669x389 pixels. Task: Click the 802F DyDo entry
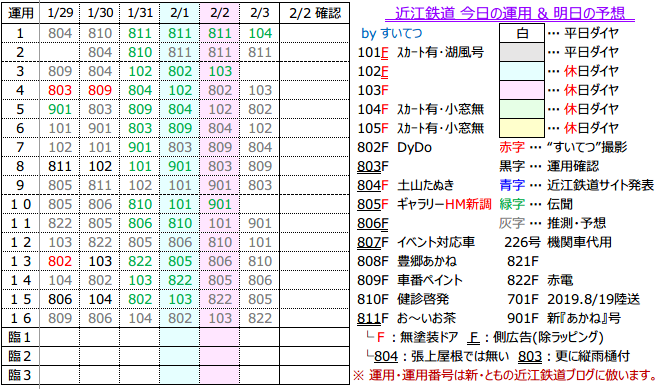pos(395,147)
